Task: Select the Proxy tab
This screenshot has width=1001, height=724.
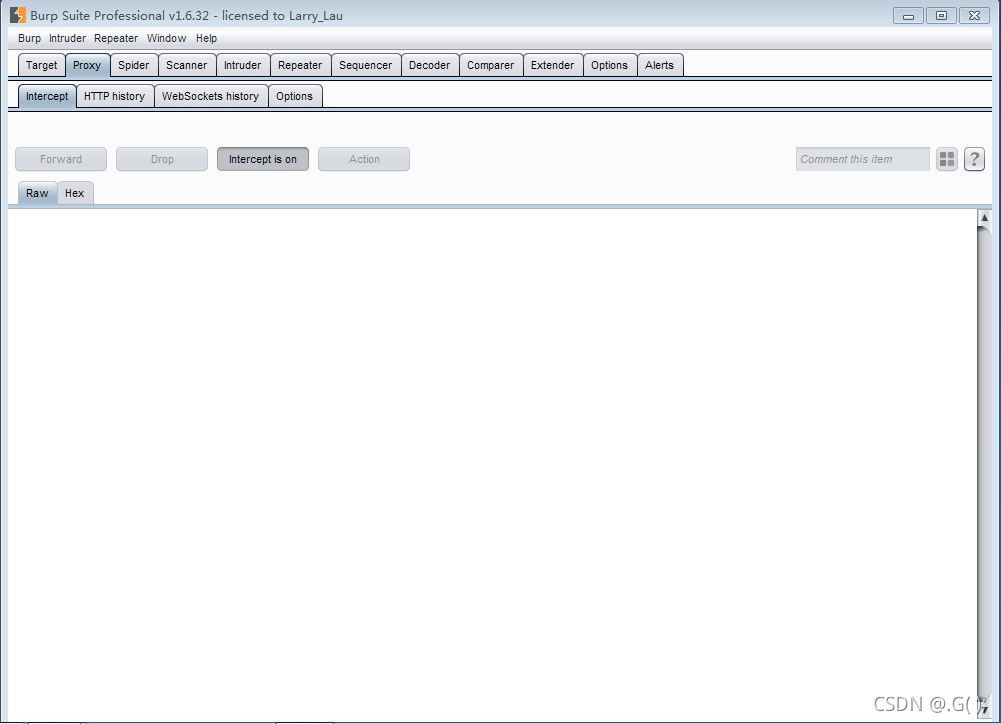Action: [87, 65]
